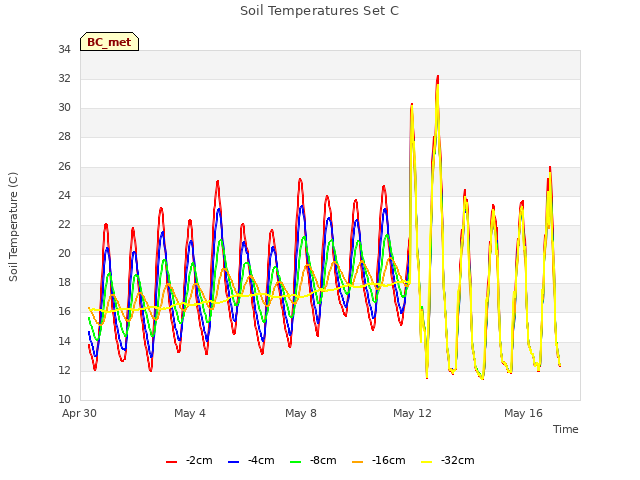Click the 12 y-axis tick label
This screenshot has width=640, height=480.
click(64, 371)
